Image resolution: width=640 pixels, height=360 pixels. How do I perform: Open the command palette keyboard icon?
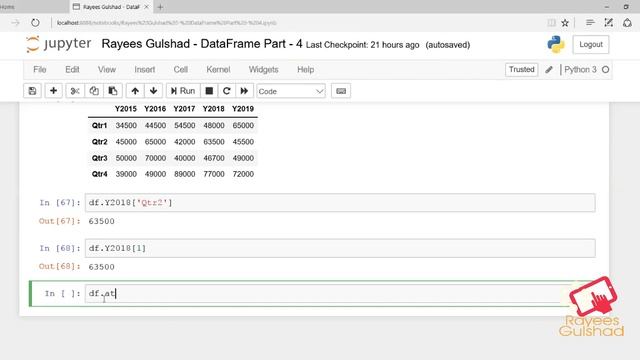(x=341, y=91)
